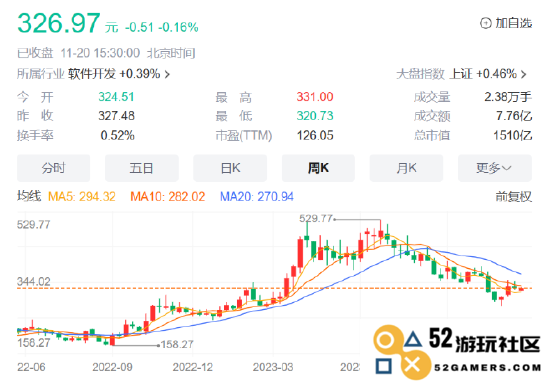The height and width of the screenshot is (385, 550).
Task: Click the timestamp 11-20 15:30:00
Action: pos(100,53)
